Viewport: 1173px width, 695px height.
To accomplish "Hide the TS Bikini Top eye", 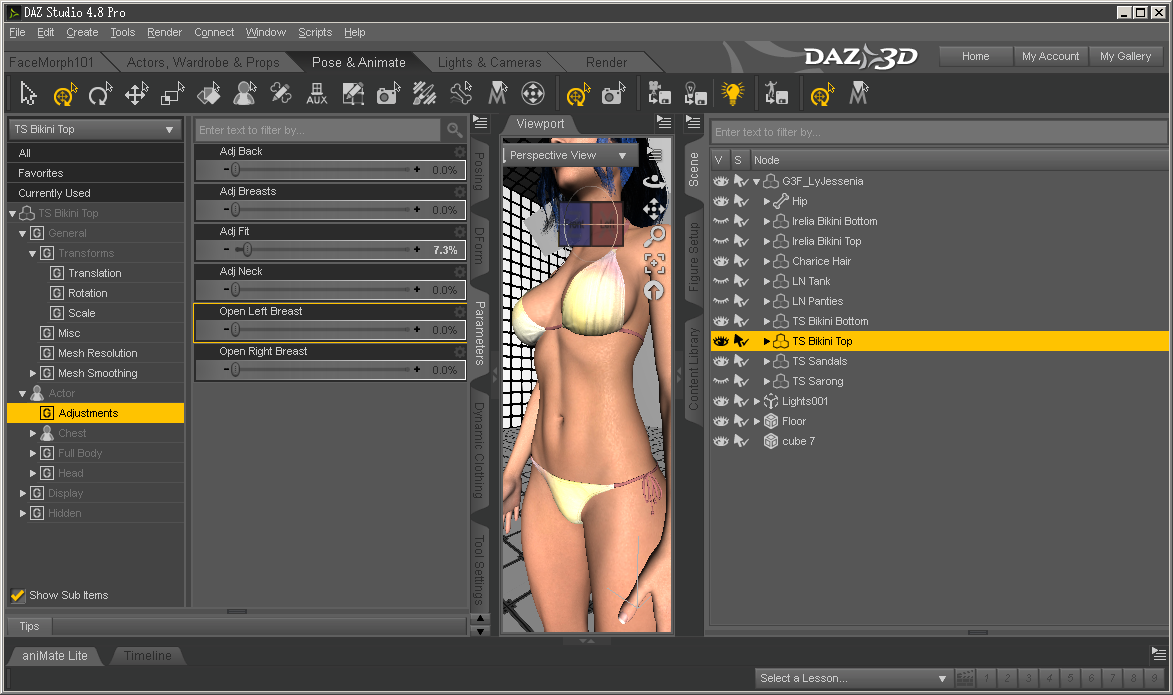I will pyautogui.click(x=720, y=341).
